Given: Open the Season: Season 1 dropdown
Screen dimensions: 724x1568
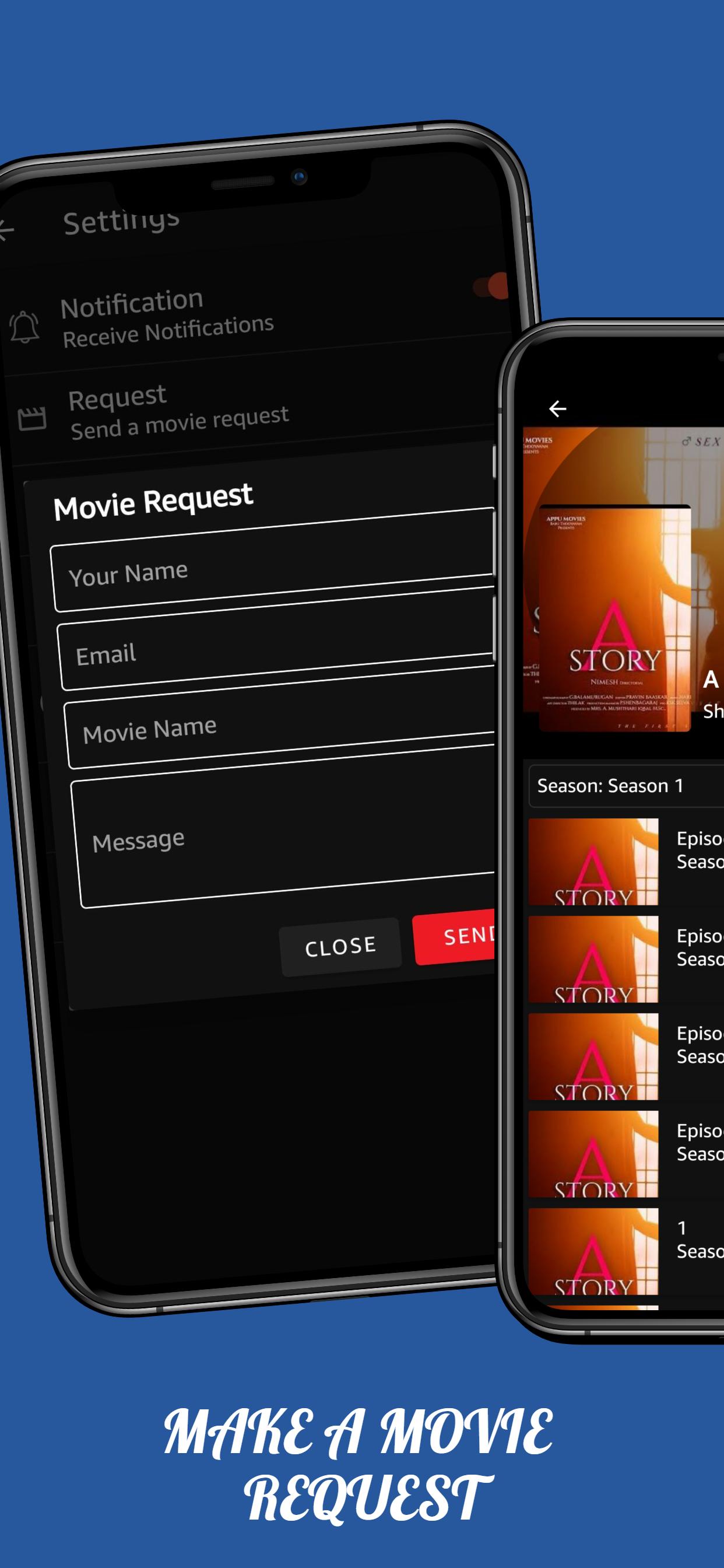Looking at the screenshot, I should 626,786.
